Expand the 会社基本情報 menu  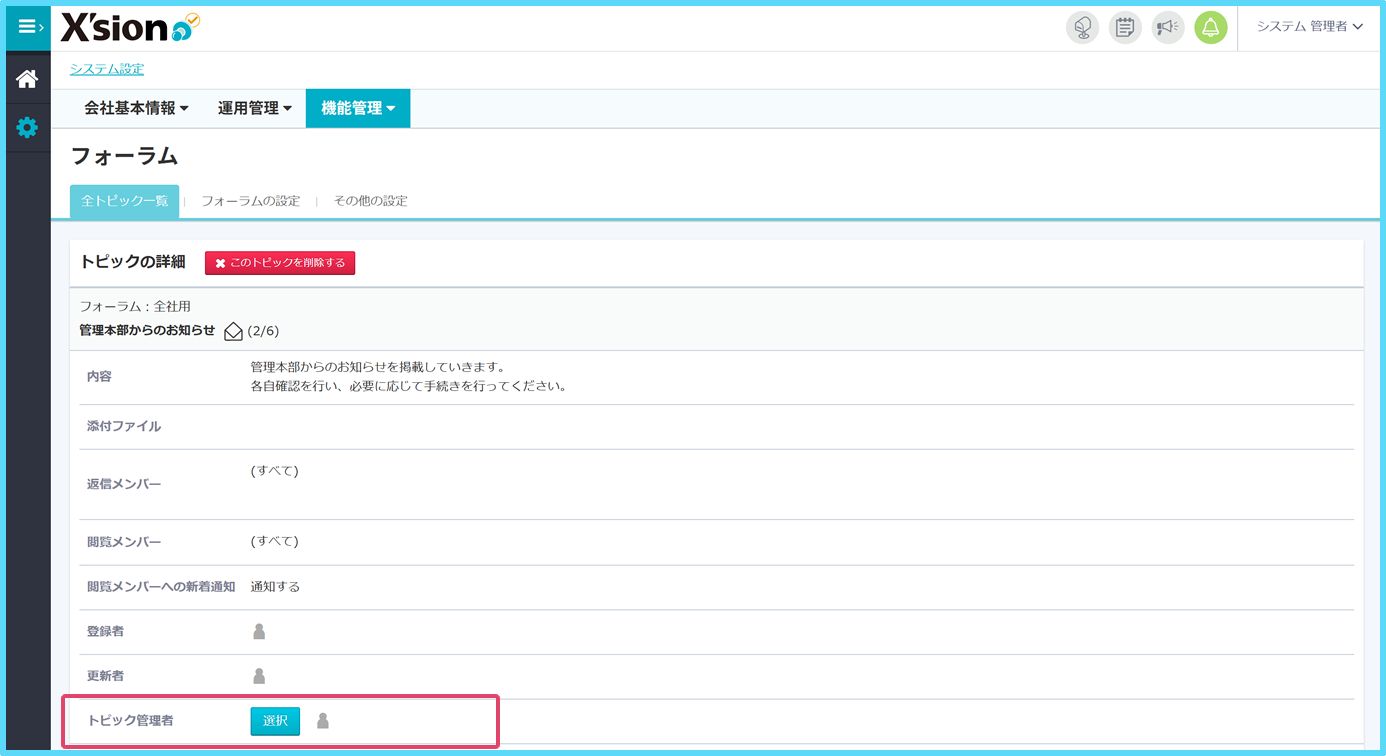[x=136, y=109]
